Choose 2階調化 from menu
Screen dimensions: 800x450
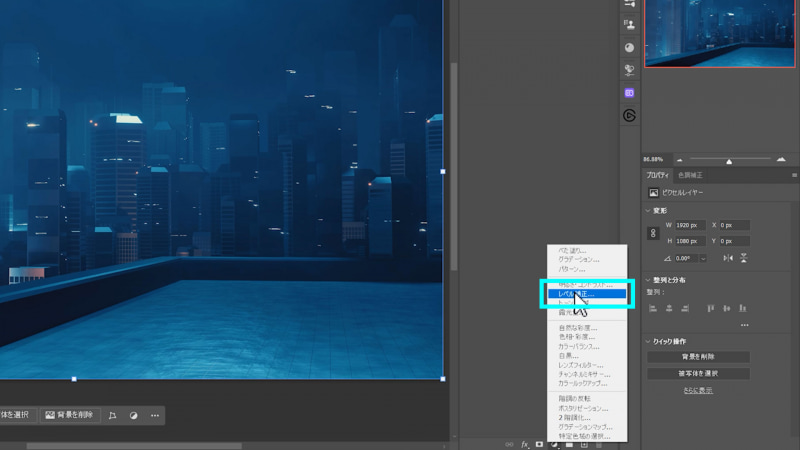tap(587, 417)
